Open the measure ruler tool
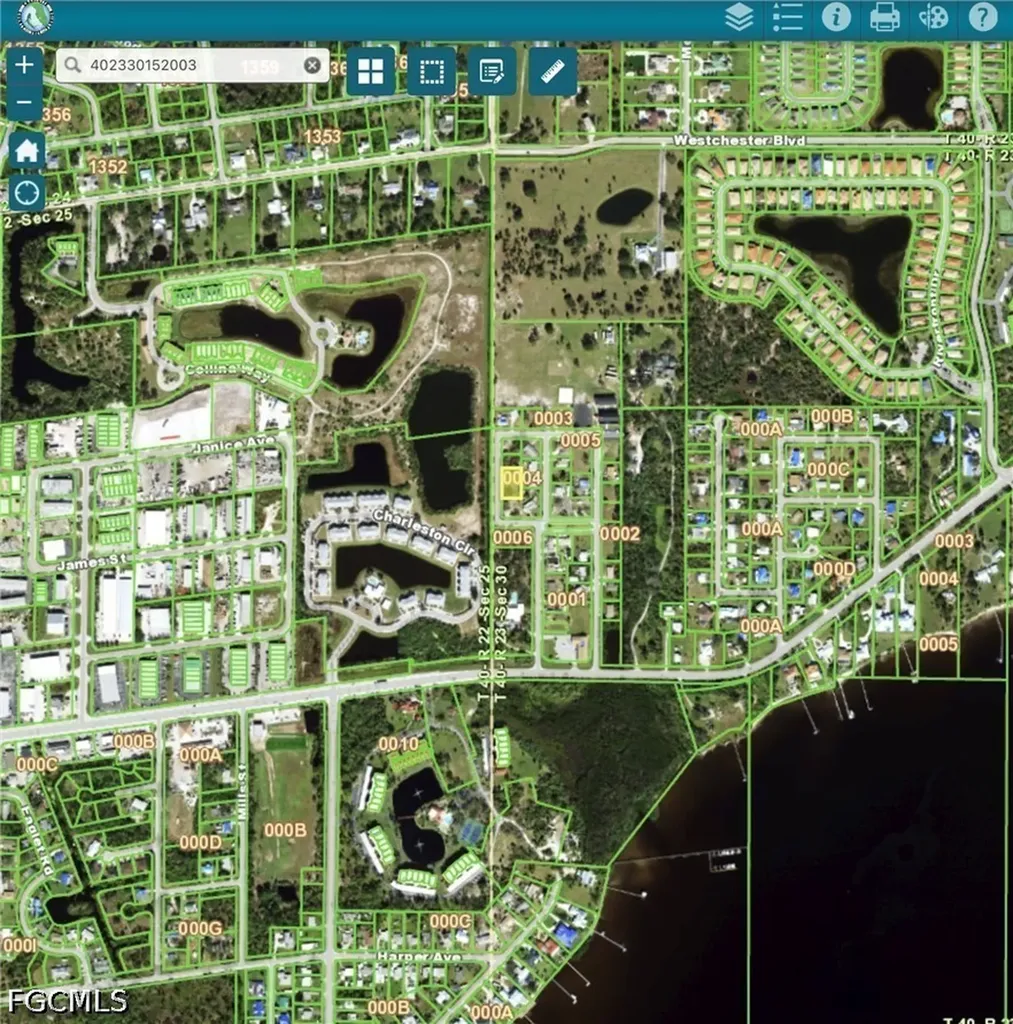This screenshot has width=1013, height=1024. coord(553,71)
